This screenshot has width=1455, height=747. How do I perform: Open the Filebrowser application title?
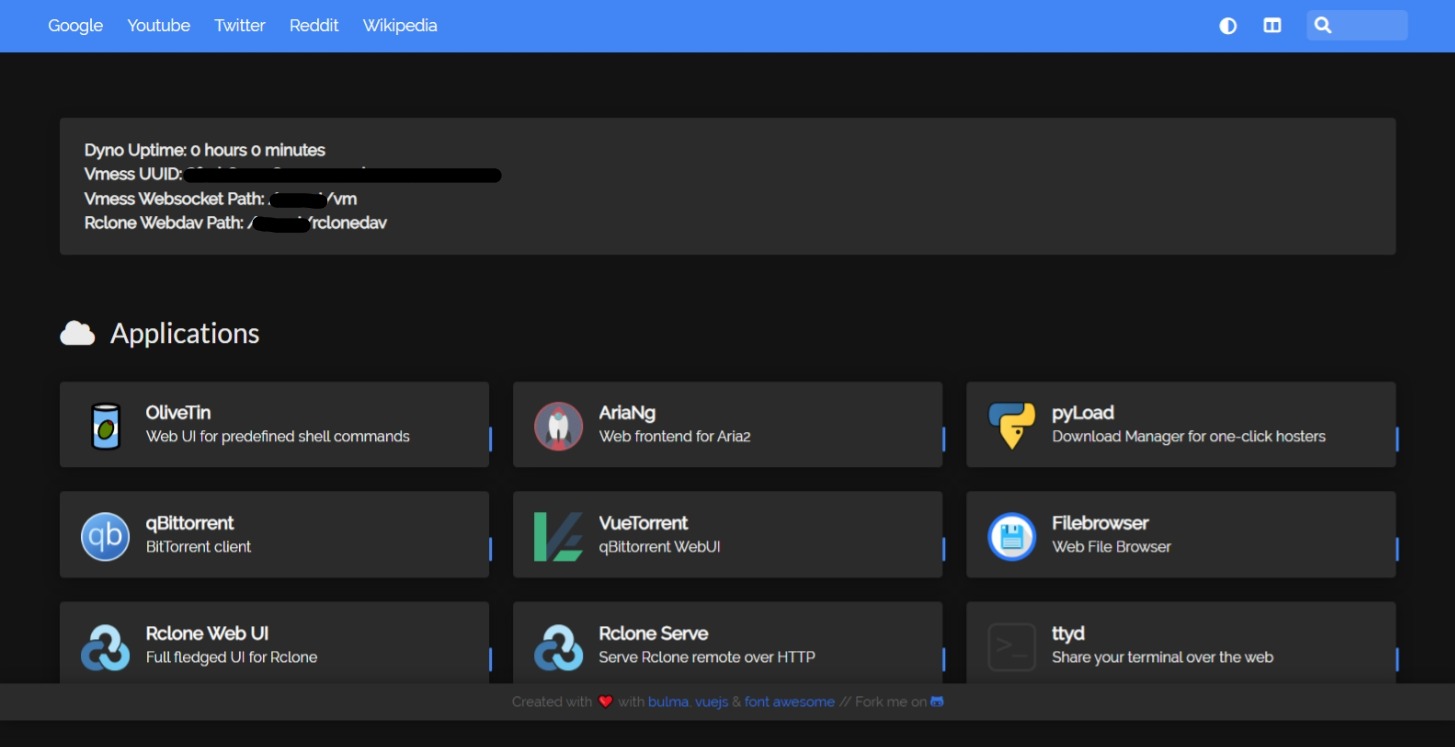pyautogui.click(x=1100, y=523)
